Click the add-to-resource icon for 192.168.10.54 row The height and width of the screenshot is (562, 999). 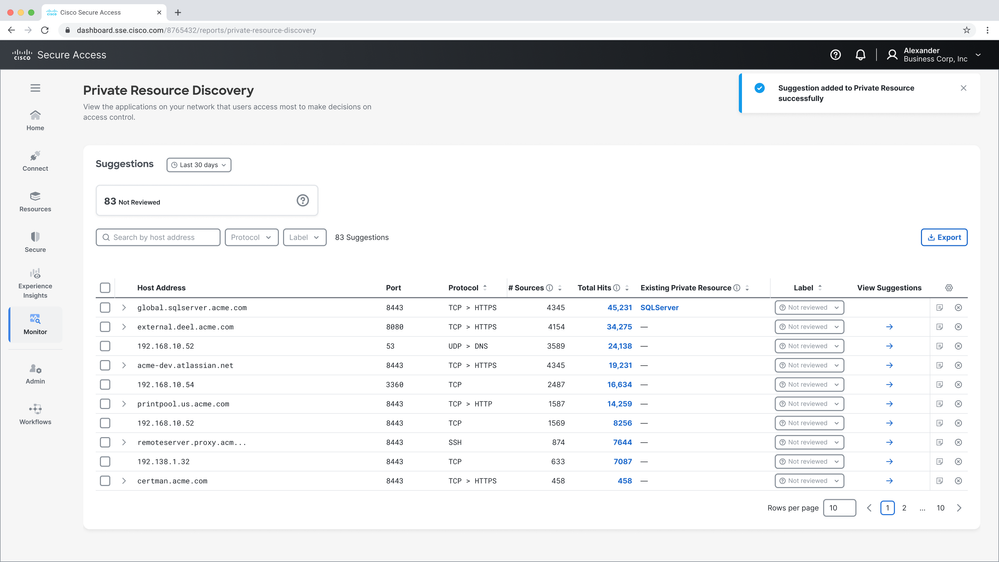[x=939, y=385]
